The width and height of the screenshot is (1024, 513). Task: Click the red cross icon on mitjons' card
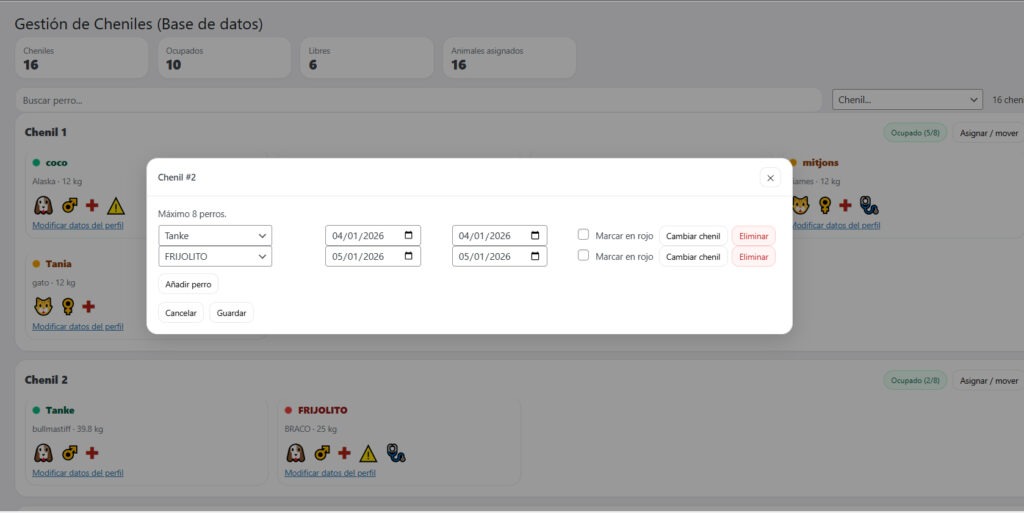[x=845, y=206]
